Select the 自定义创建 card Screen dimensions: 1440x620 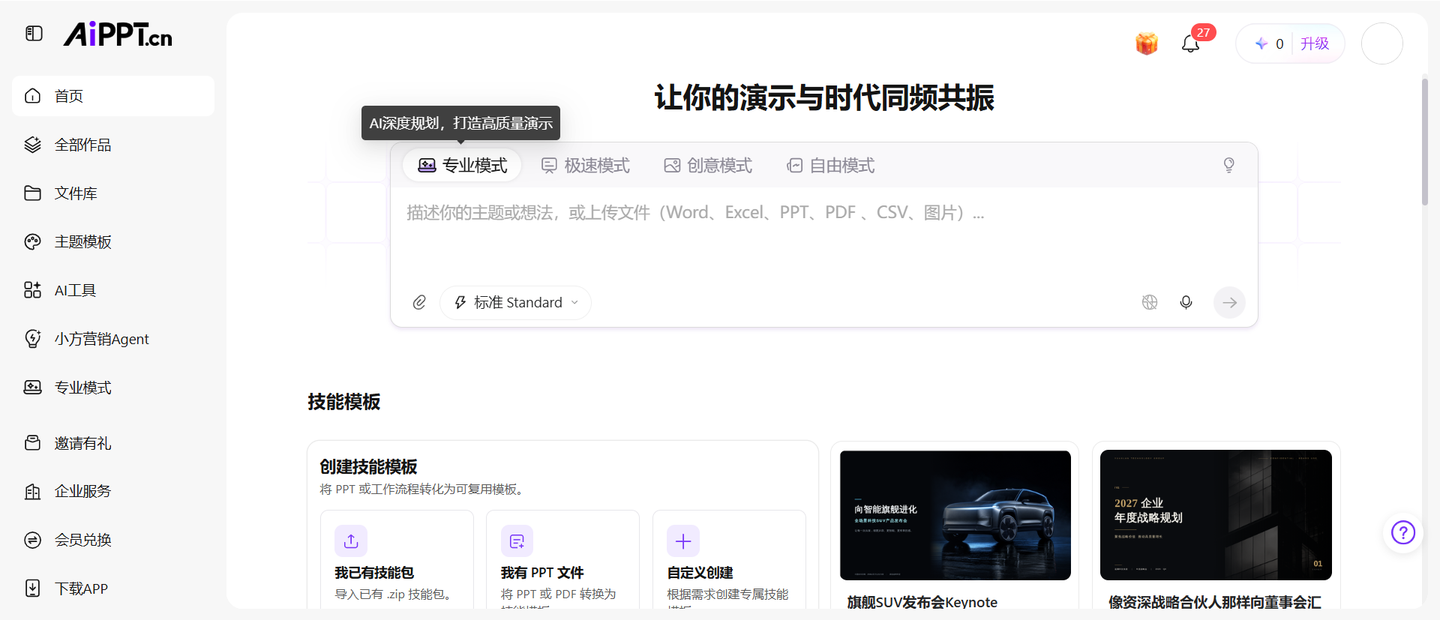click(729, 560)
